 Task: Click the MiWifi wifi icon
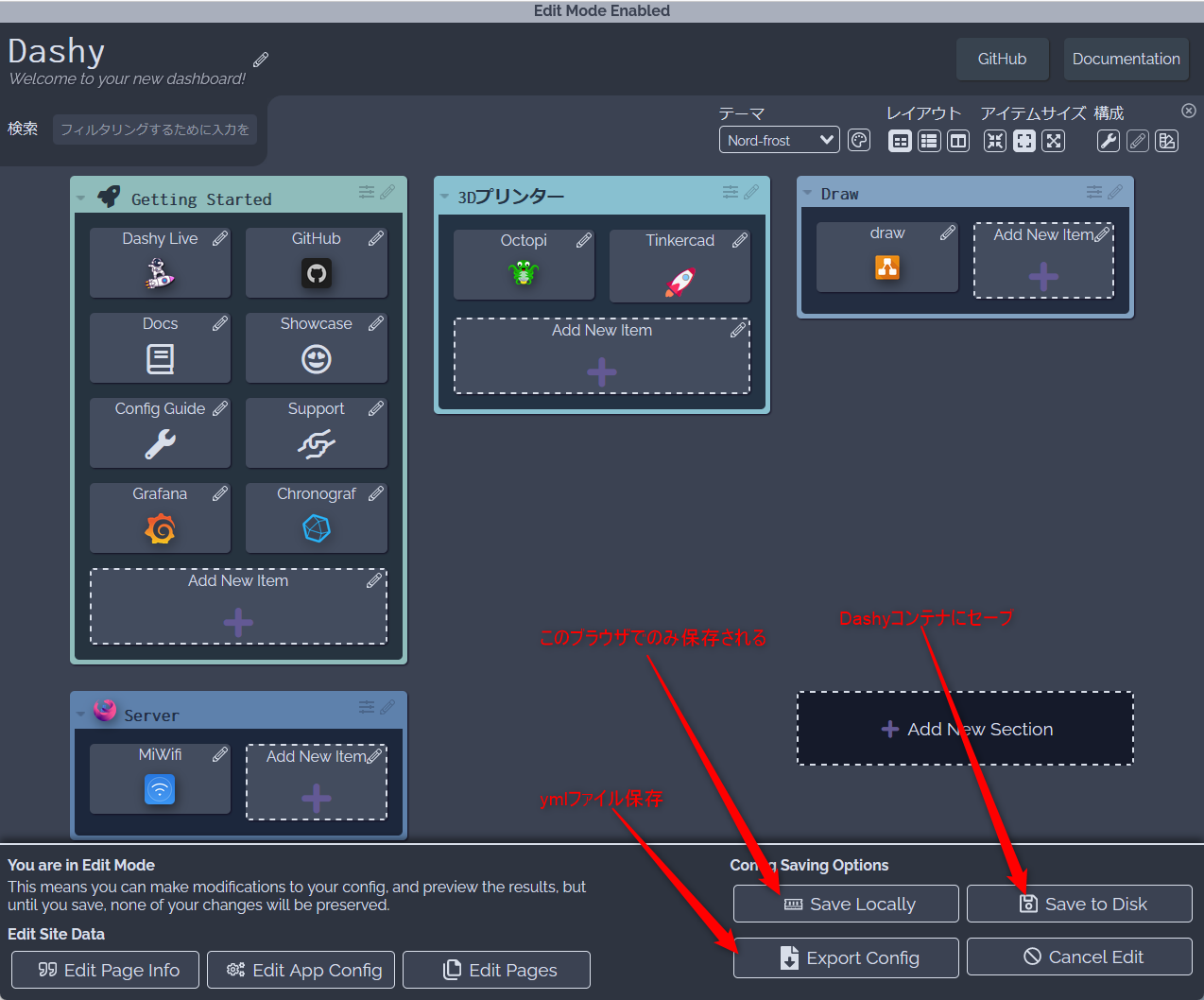point(160,789)
